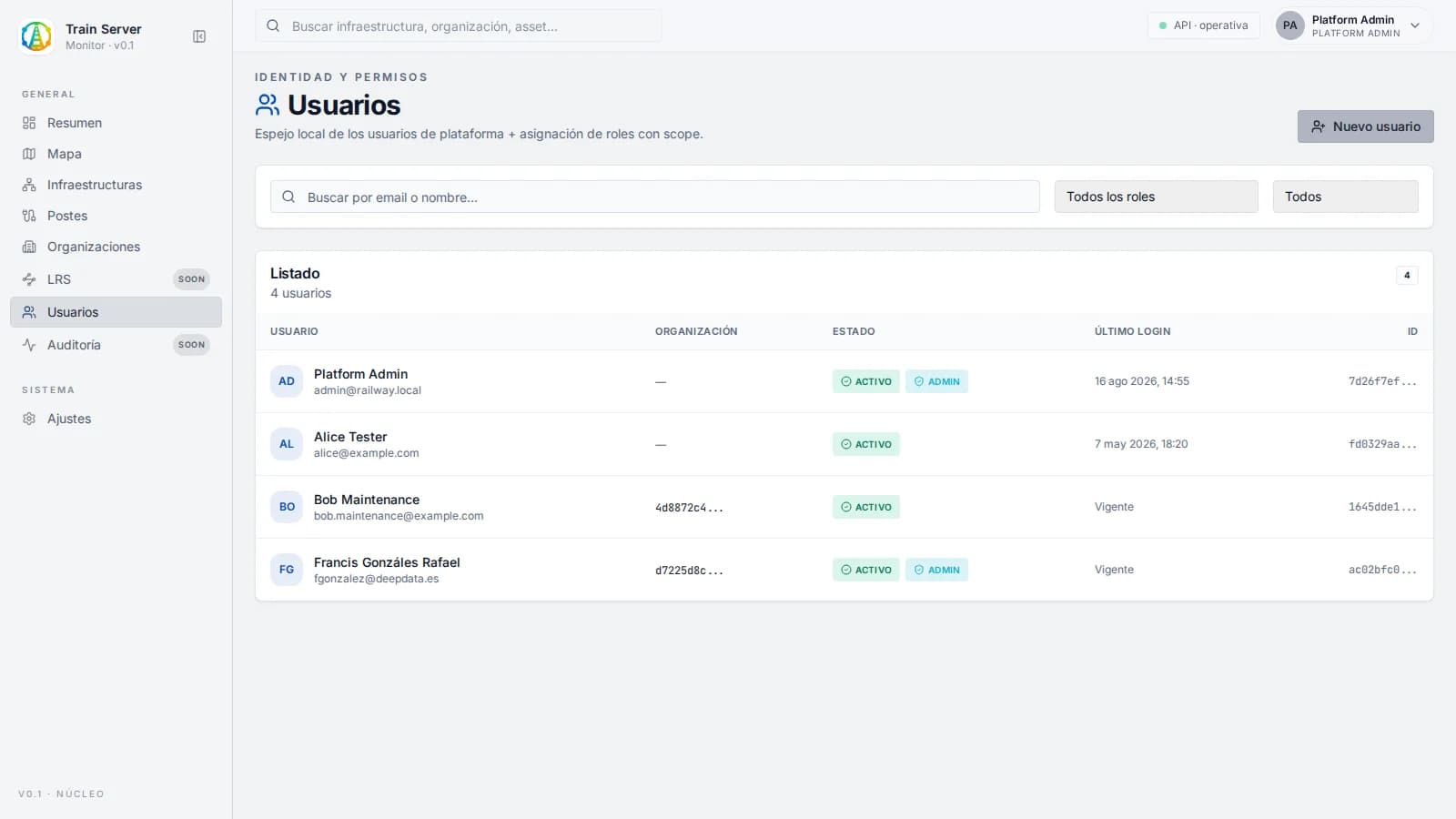
Task: Expand the Platform Admin account chevron
Action: click(x=1415, y=25)
